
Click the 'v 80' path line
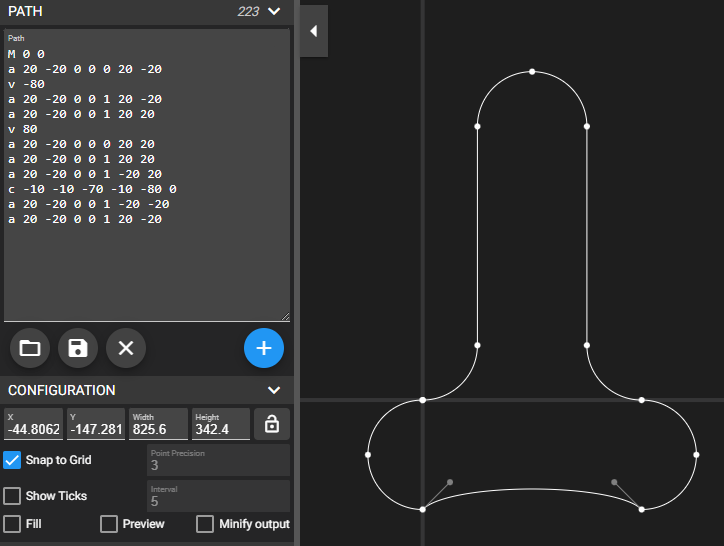click(23, 129)
